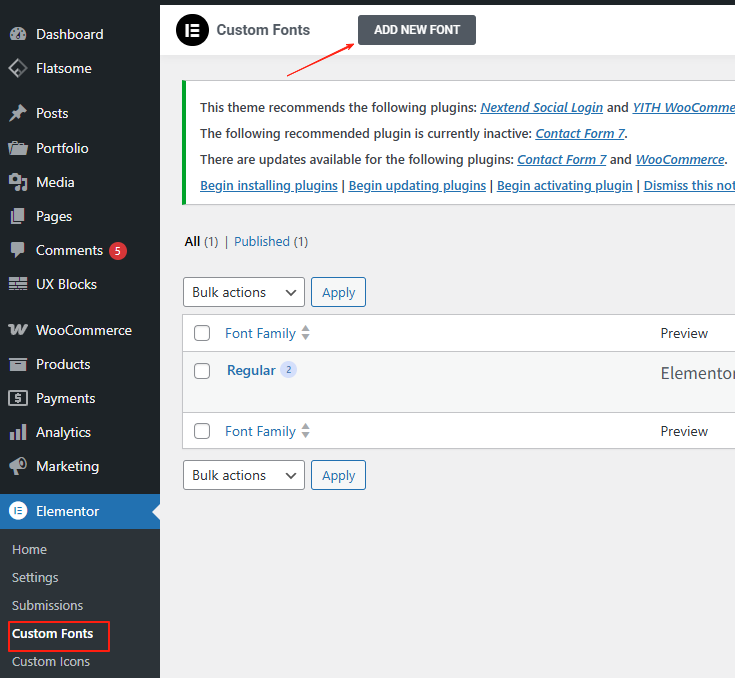Sort by Font Family column header arrows

tap(306, 333)
